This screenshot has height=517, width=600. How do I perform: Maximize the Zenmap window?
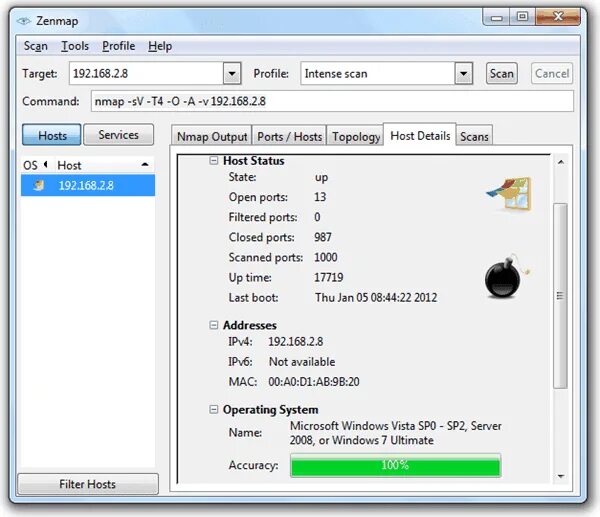[x=522, y=17]
